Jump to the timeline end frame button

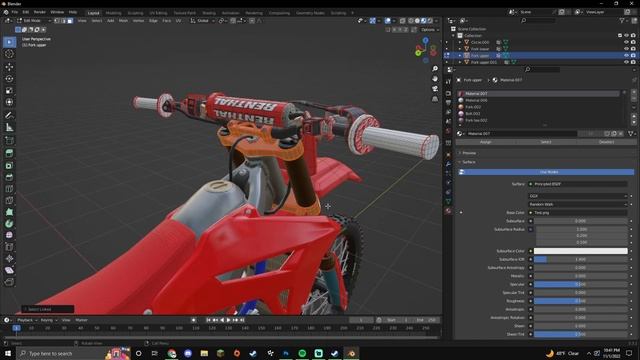click(x=242, y=320)
